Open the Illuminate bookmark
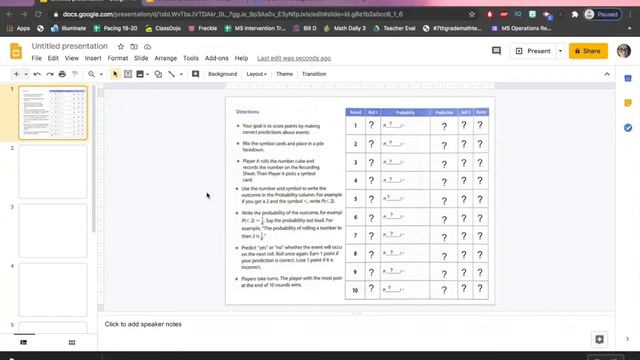 pyautogui.click(x=68, y=28)
